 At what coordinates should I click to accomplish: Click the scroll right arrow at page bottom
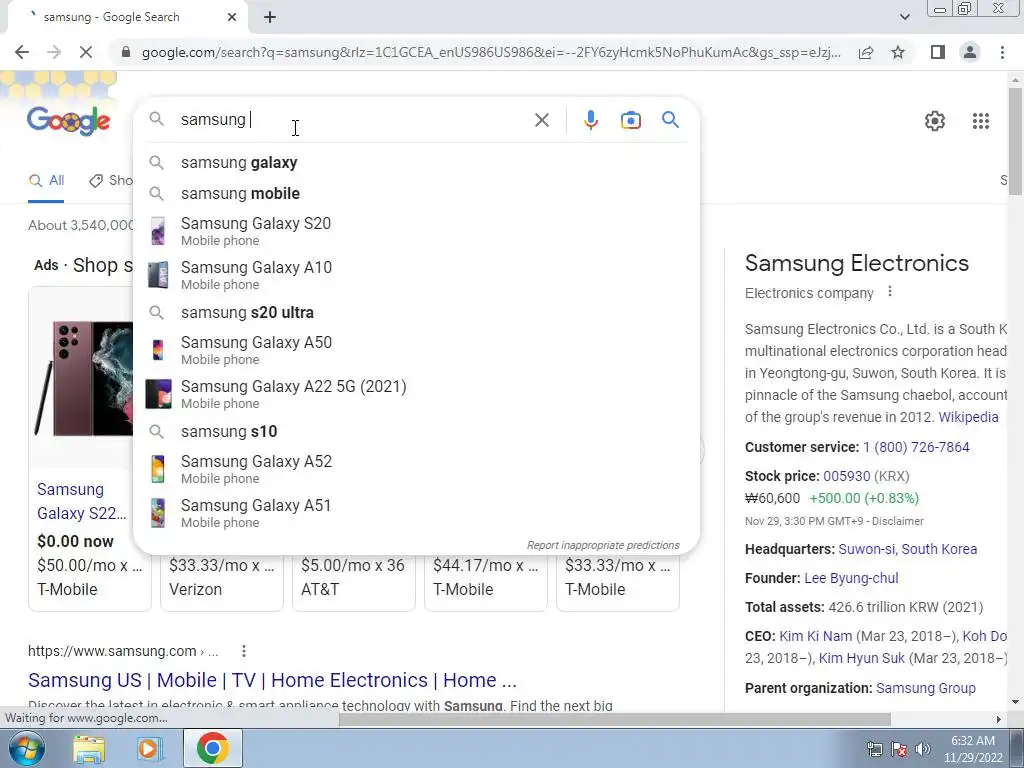pos(999,719)
